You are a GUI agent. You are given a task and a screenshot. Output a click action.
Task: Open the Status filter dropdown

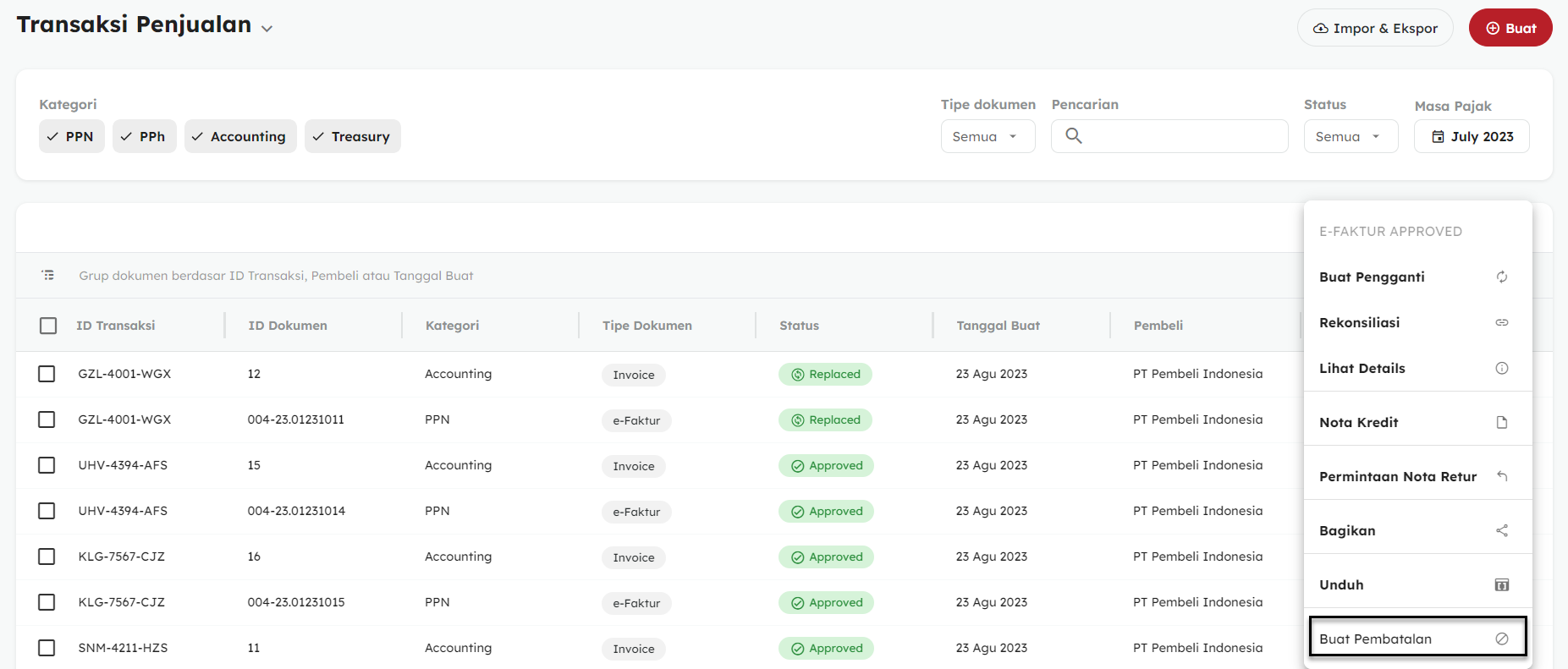point(1350,136)
